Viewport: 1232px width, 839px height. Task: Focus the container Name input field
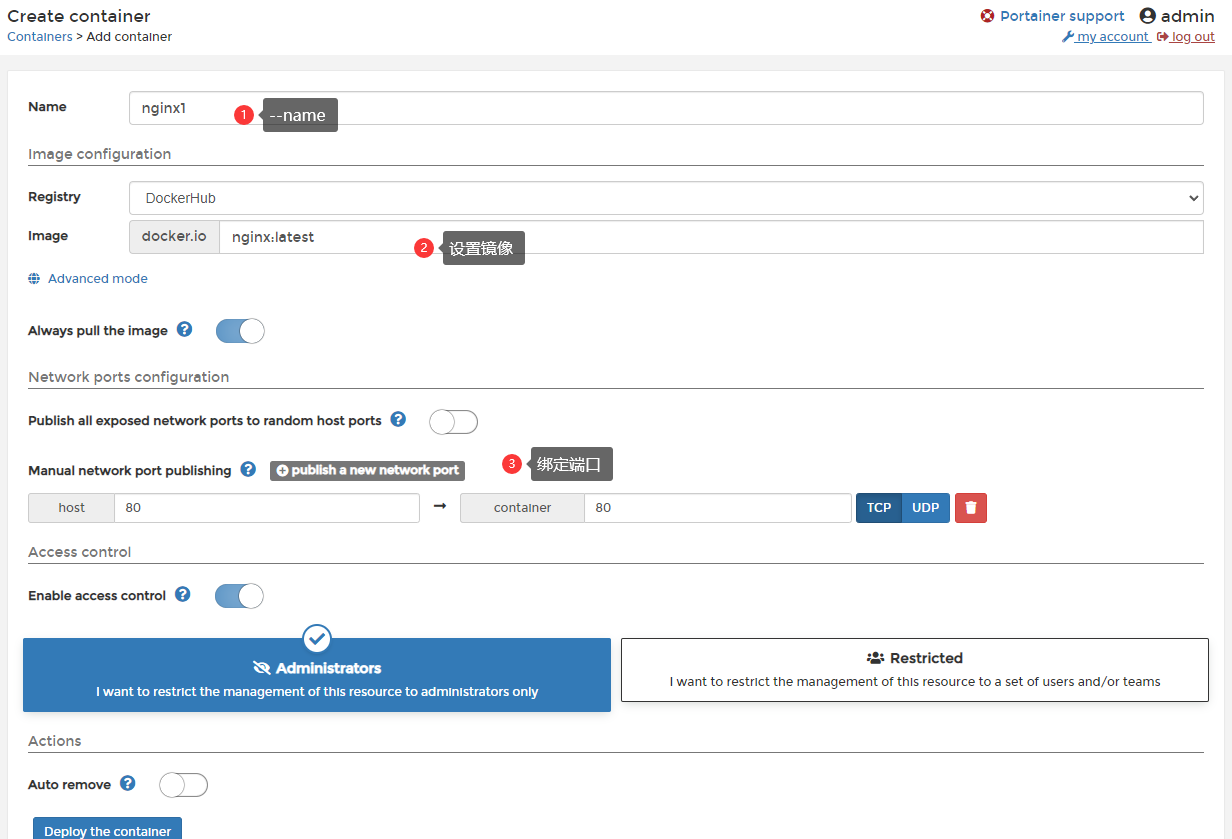tap(666, 108)
